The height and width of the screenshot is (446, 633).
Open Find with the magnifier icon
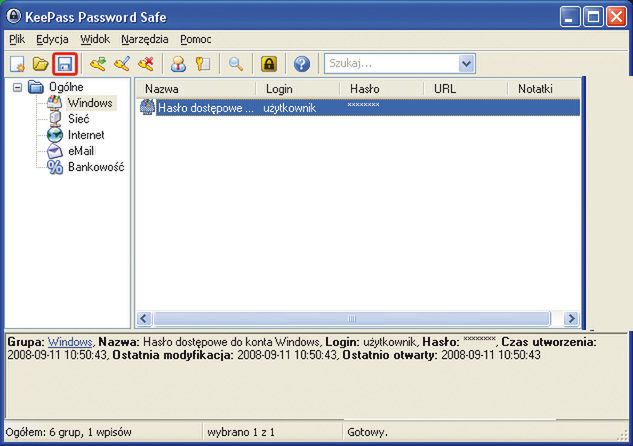[236, 64]
